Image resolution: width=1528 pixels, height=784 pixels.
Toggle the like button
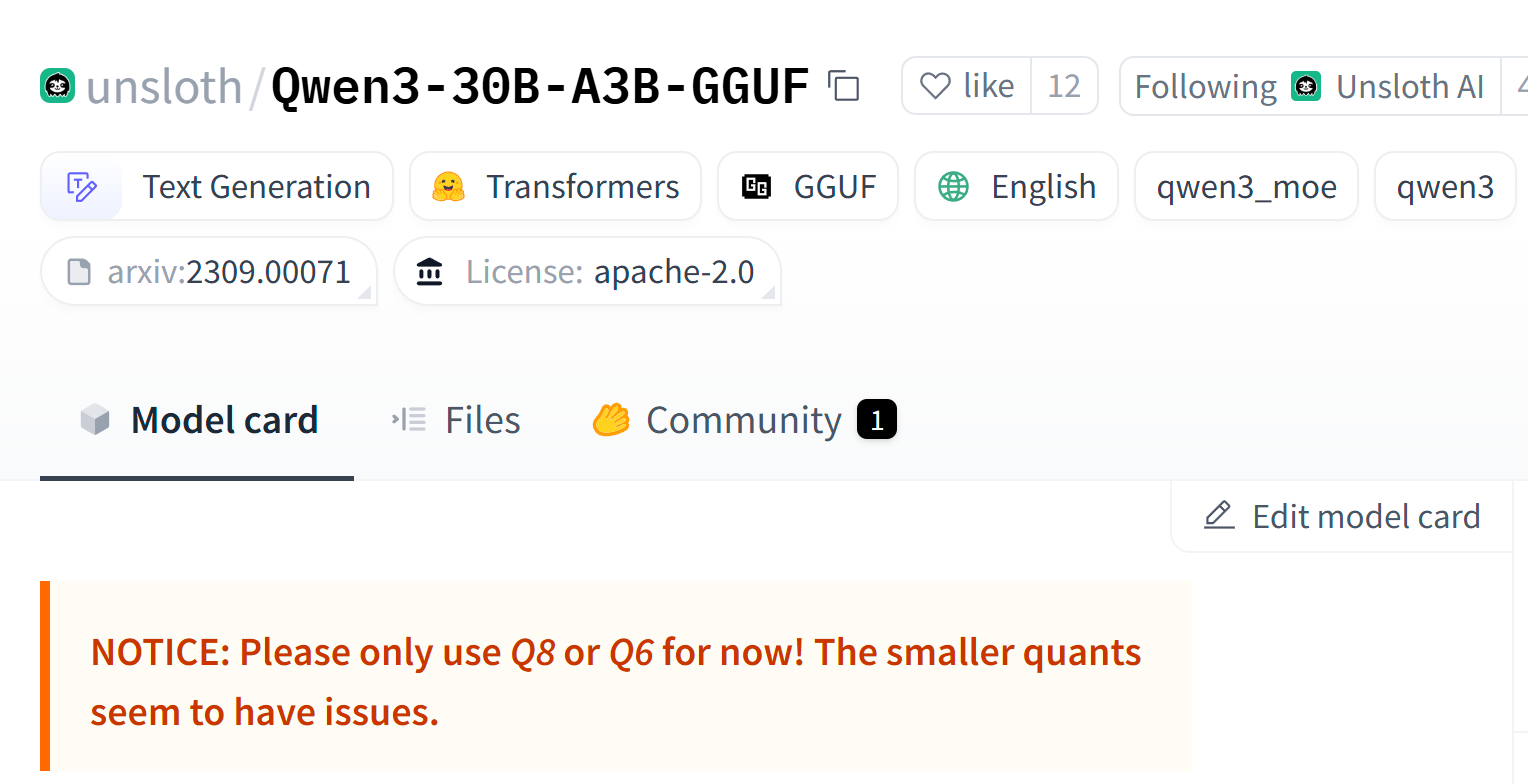[x=967, y=86]
